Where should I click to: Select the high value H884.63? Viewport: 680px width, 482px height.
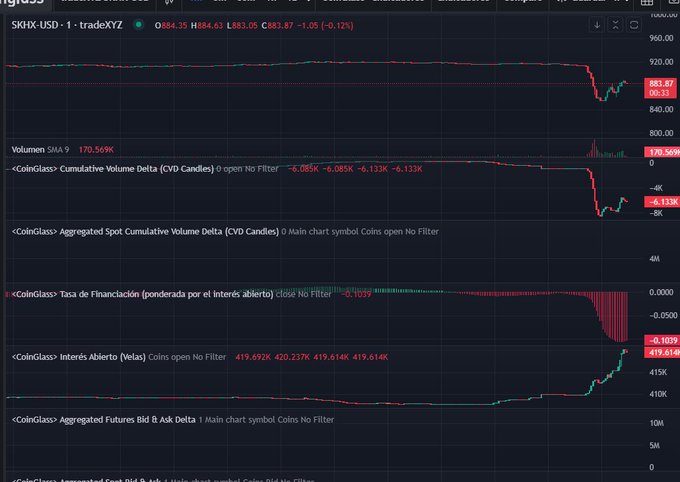[x=207, y=26]
